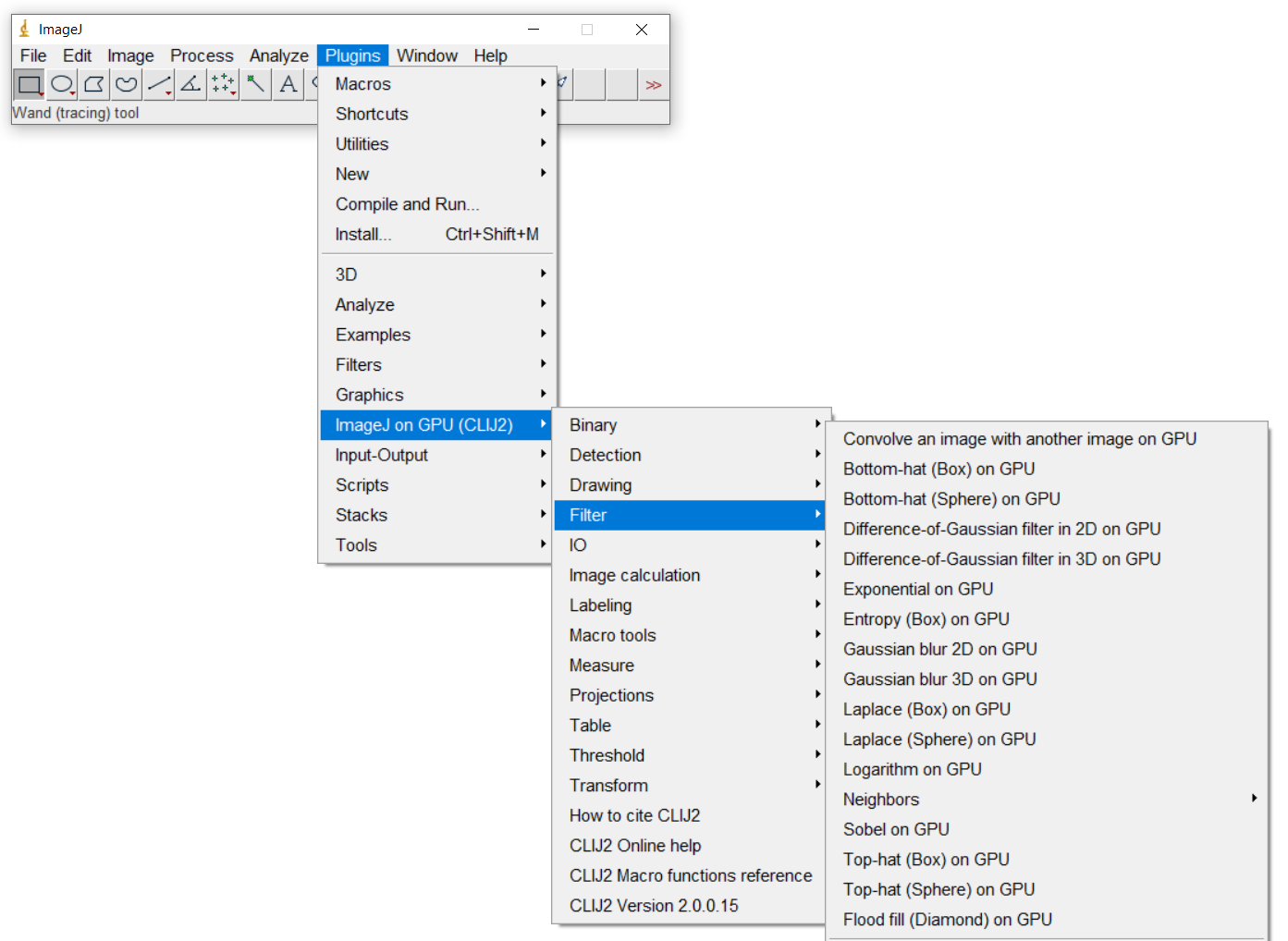This screenshot has width=1288, height=941.
Task: Open the Projections submenu
Action: (689, 695)
